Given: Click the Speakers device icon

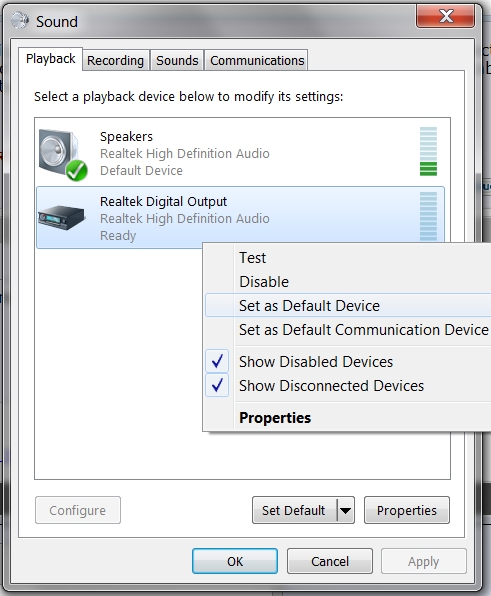Looking at the screenshot, I should pos(63,155).
